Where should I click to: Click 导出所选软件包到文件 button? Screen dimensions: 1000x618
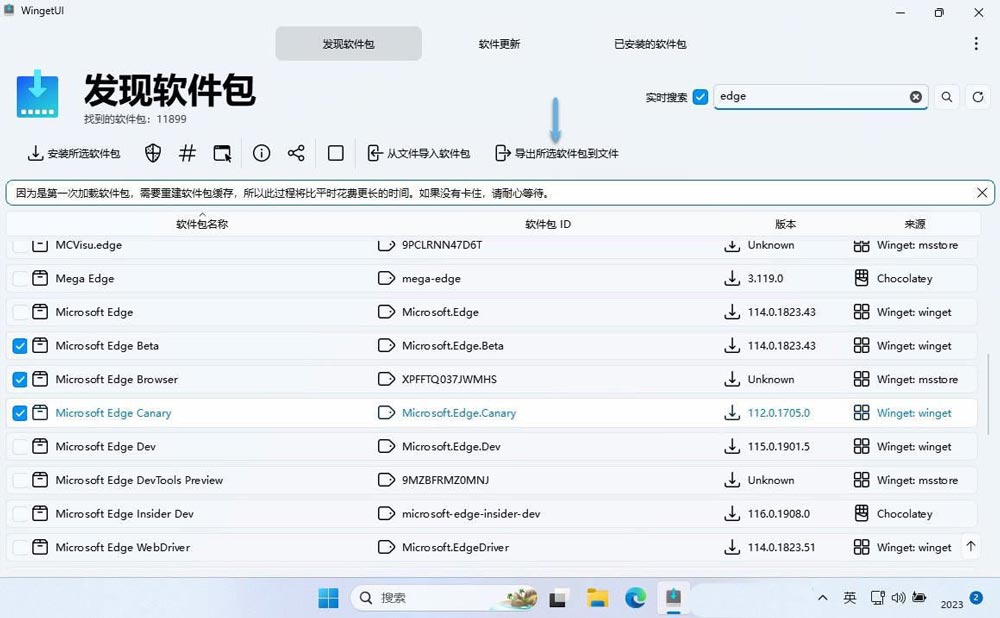click(557, 153)
